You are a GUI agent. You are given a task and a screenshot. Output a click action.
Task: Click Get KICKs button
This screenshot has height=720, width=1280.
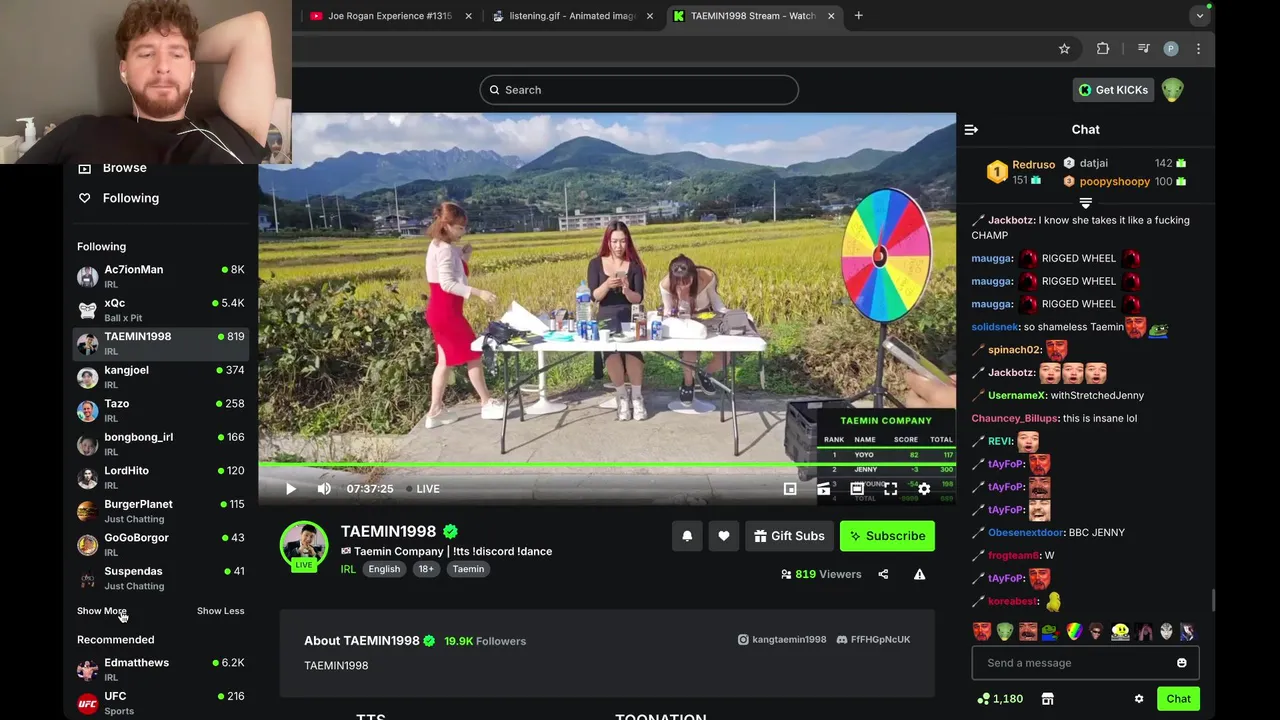pos(1113,90)
